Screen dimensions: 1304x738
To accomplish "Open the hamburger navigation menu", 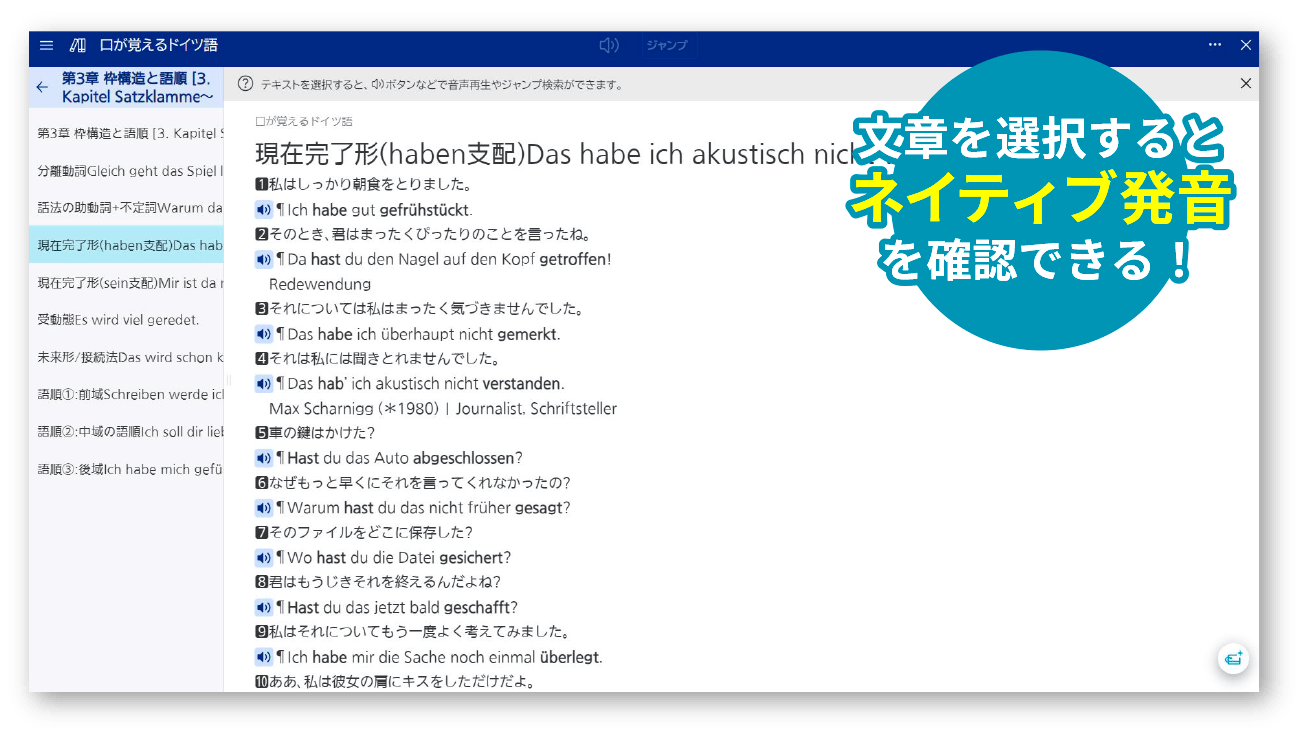I will 46,45.
